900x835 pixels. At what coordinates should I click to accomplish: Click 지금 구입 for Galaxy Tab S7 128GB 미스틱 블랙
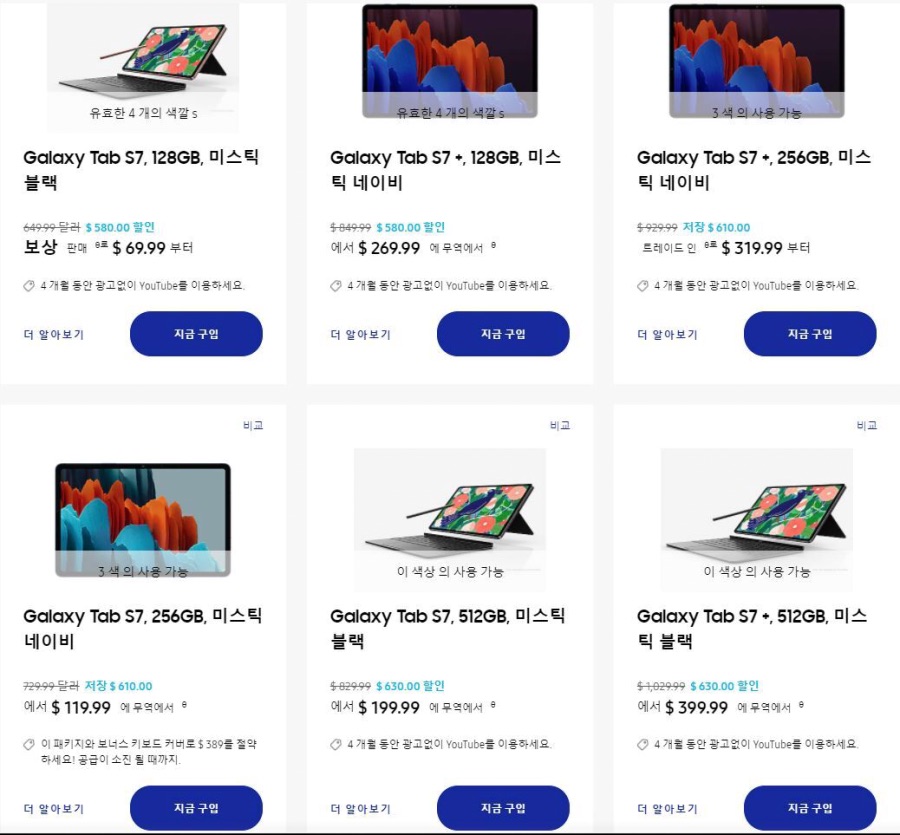pos(196,333)
